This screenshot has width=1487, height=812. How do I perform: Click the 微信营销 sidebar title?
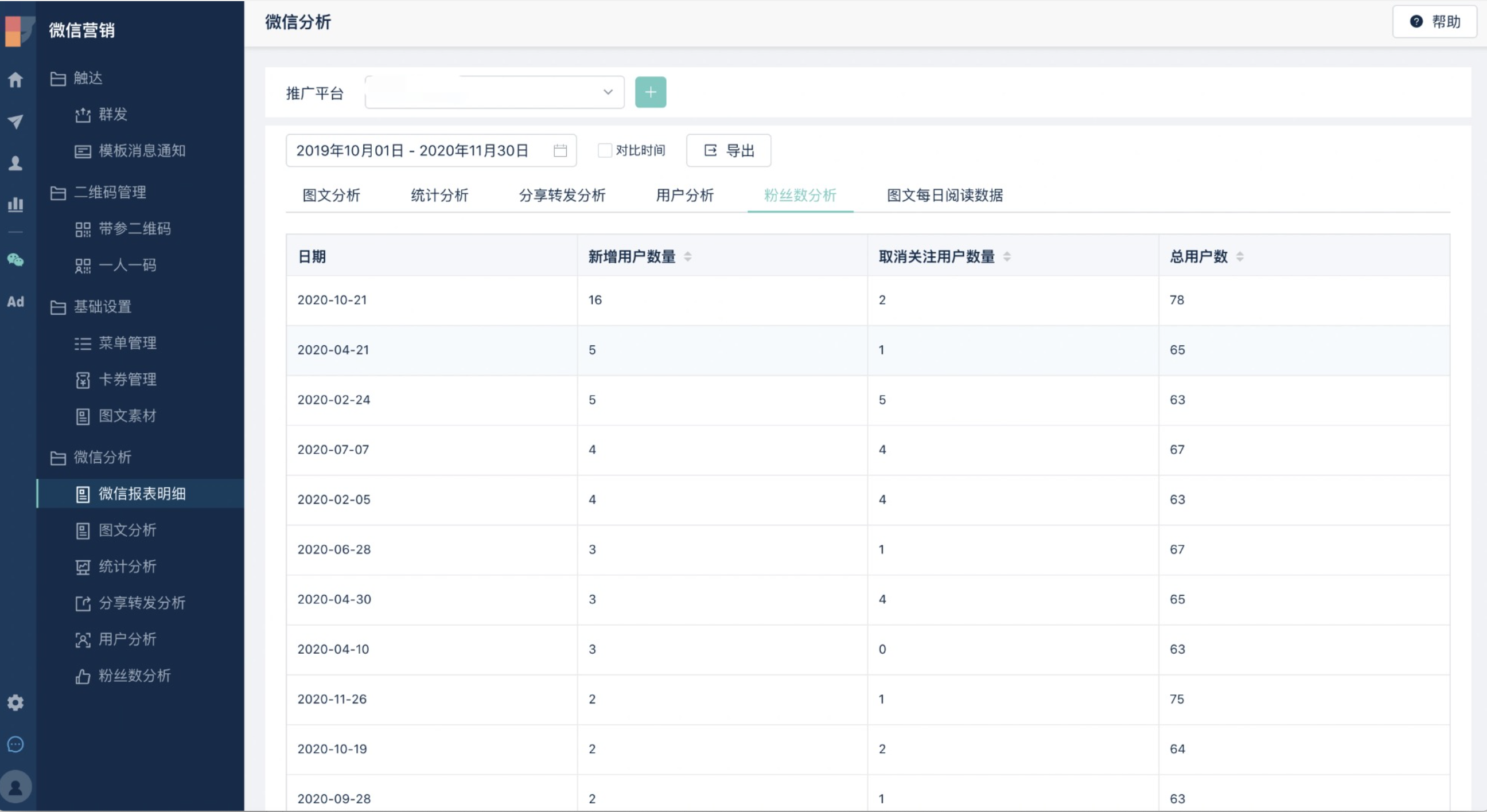point(82,30)
